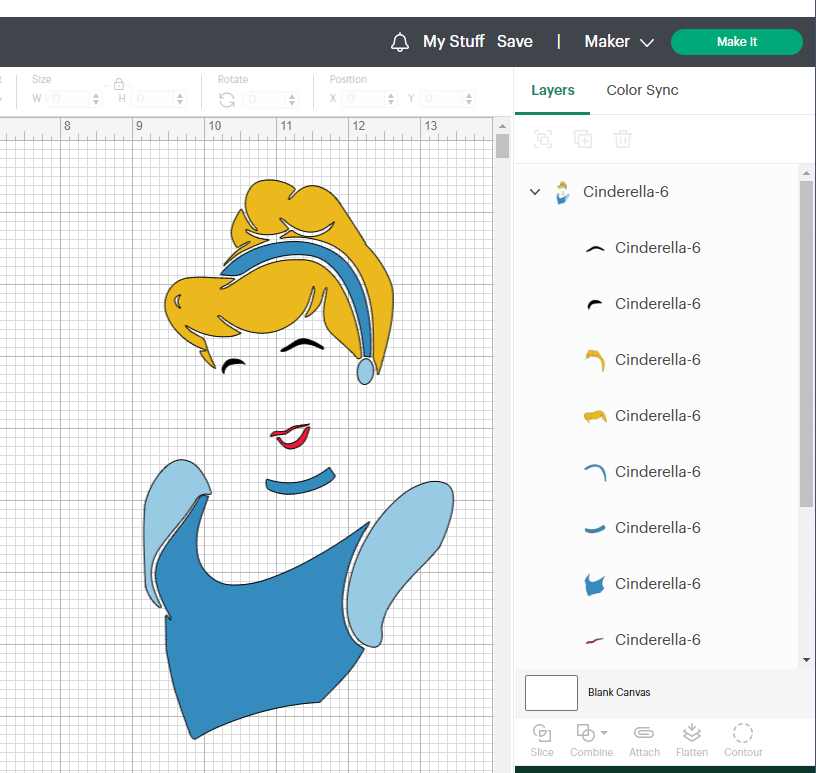816x773 pixels.
Task: Collapse the Cinderella-6 group chevron
Action: 535,192
